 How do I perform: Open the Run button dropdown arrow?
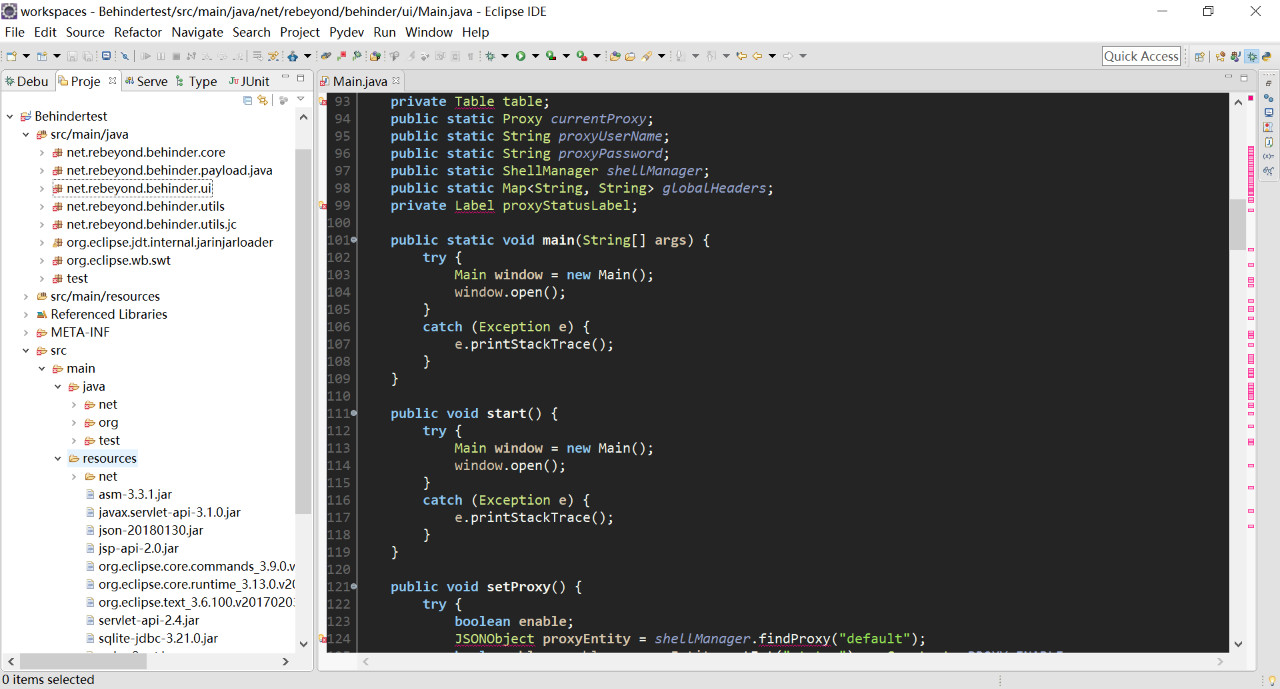pos(535,56)
